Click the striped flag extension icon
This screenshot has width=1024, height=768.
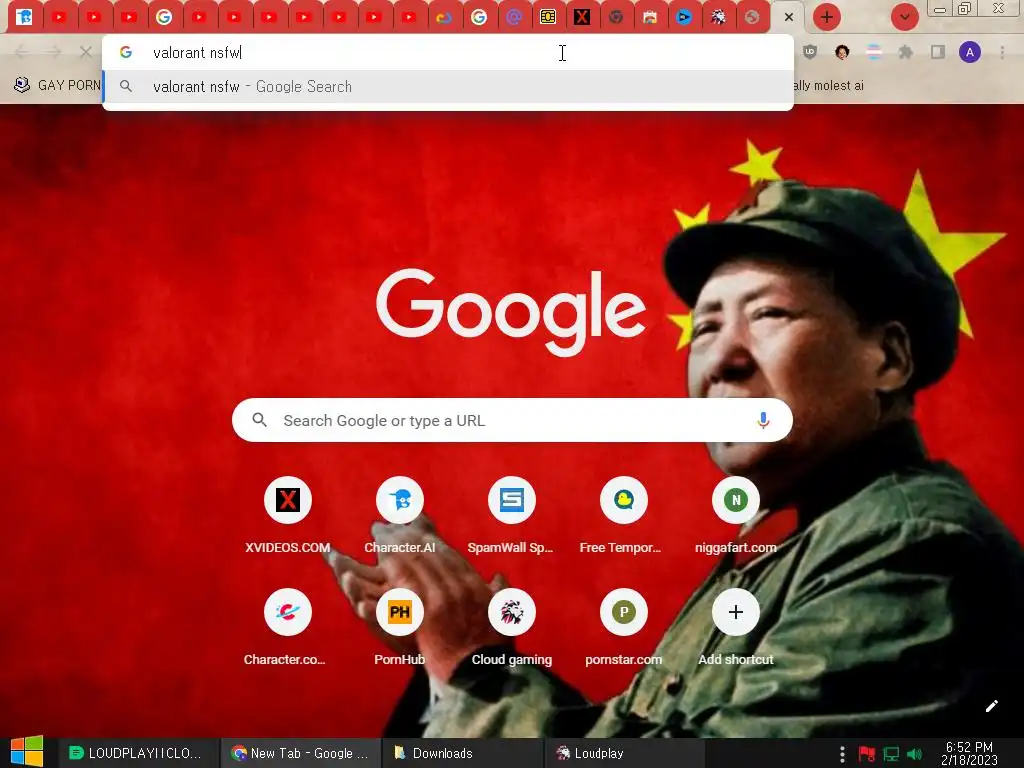(x=874, y=52)
